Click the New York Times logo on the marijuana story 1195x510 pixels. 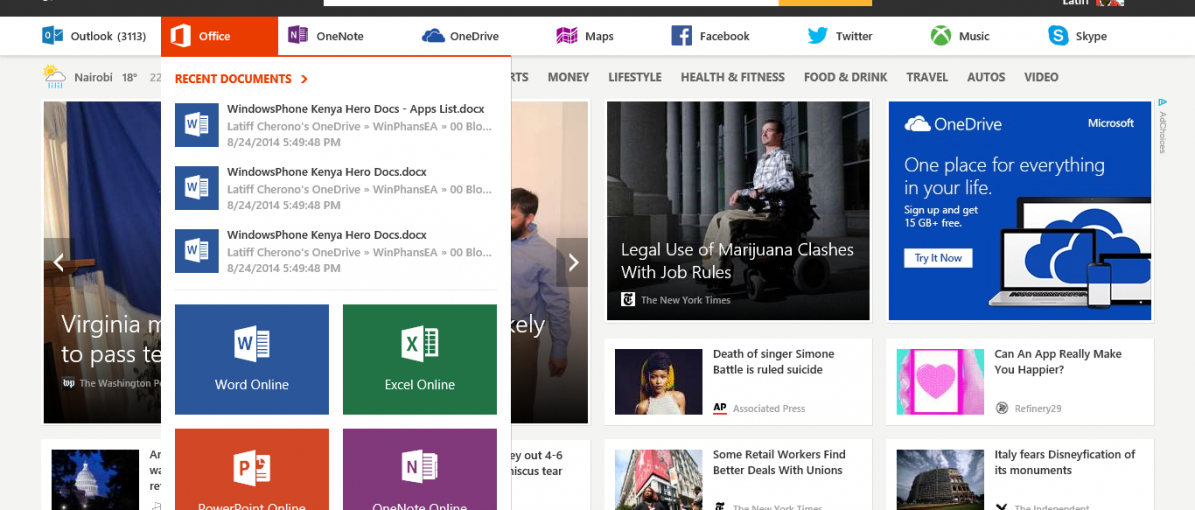(628, 300)
